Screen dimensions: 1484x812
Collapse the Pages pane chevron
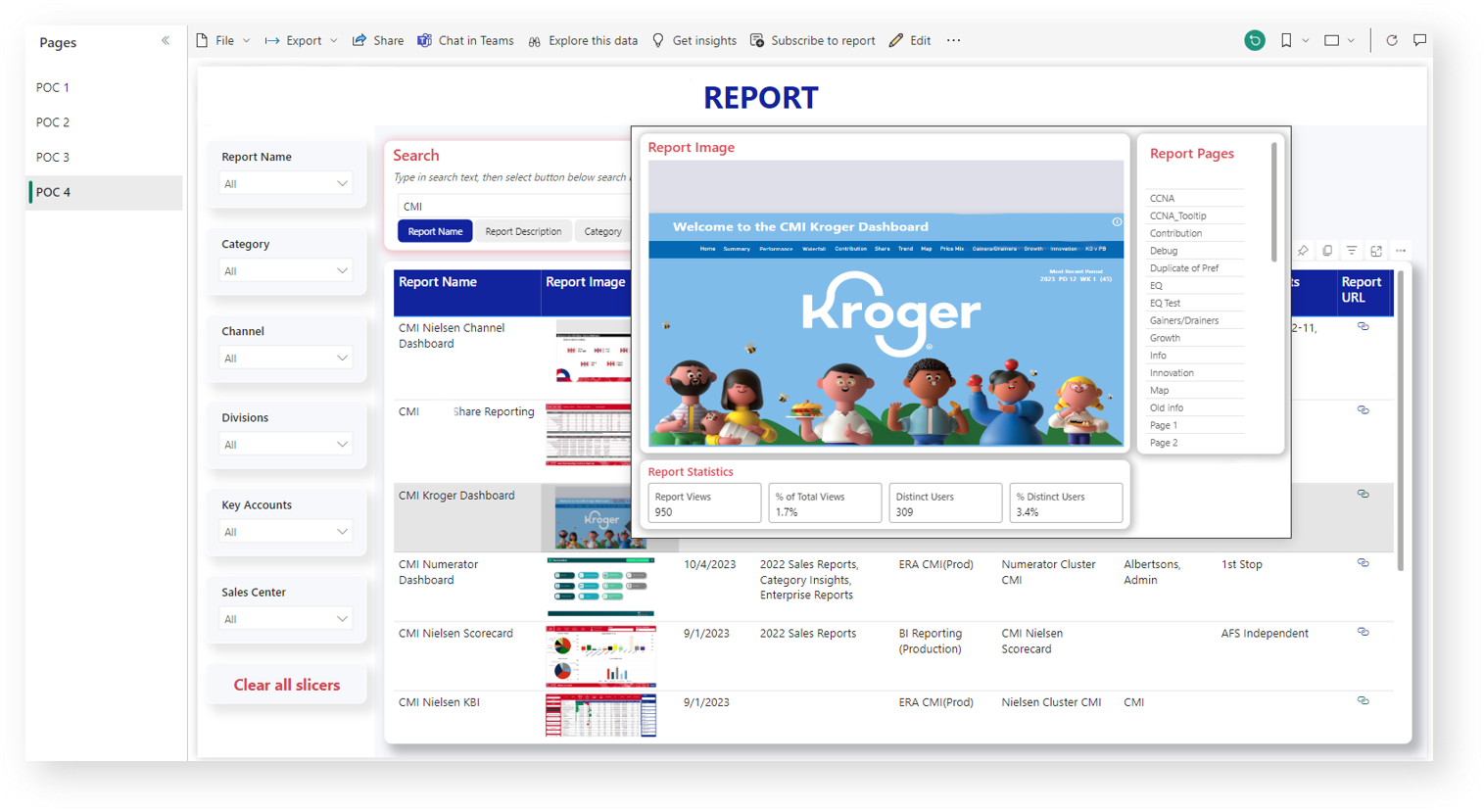tap(165, 41)
